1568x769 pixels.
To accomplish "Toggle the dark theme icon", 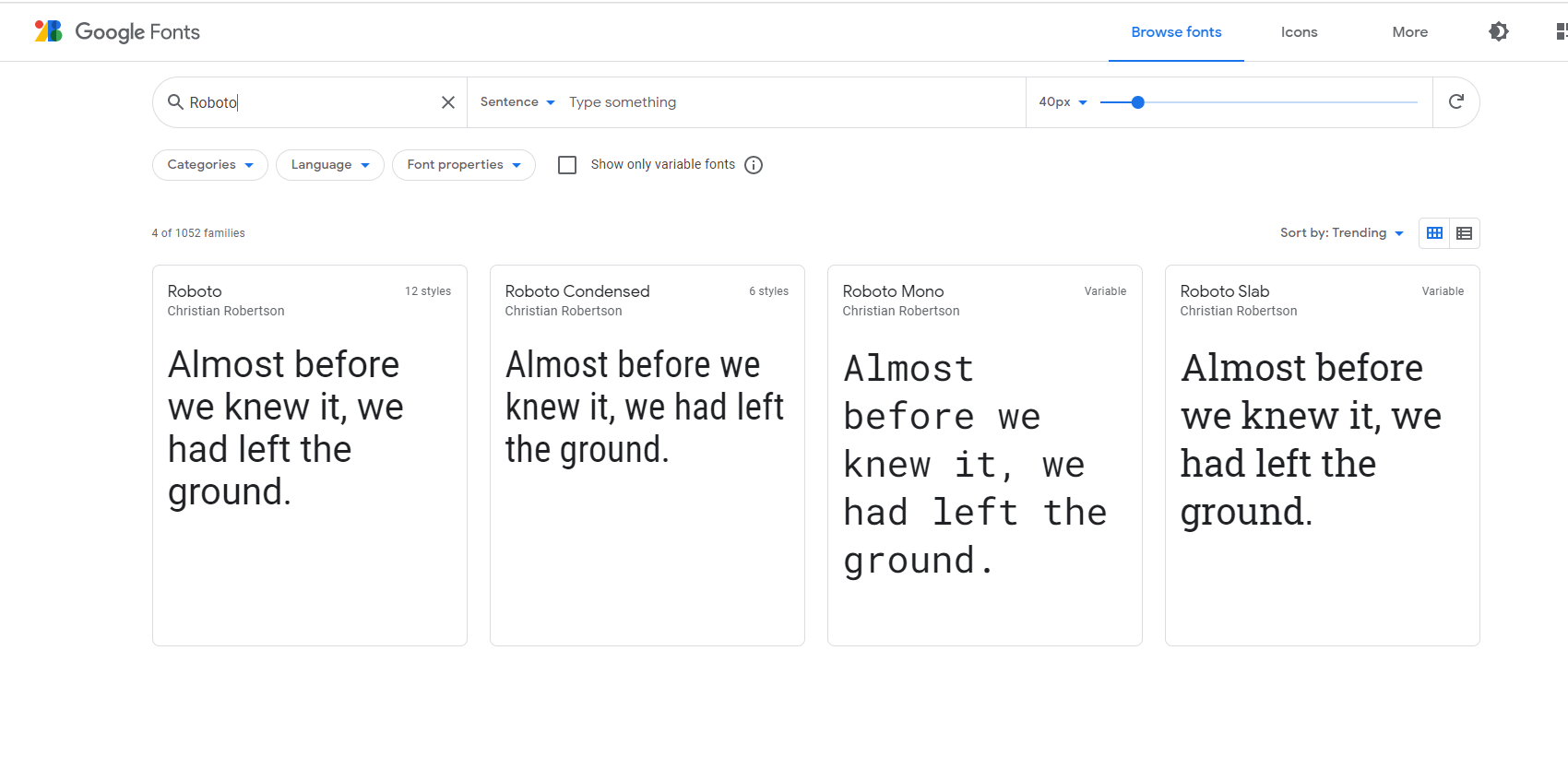I will click(1499, 31).
